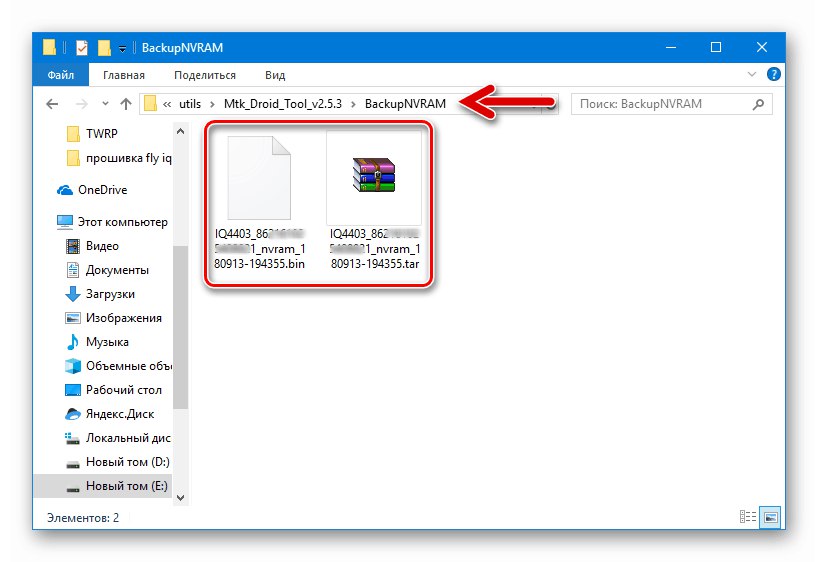Switch to details view layout

point(748,517)
